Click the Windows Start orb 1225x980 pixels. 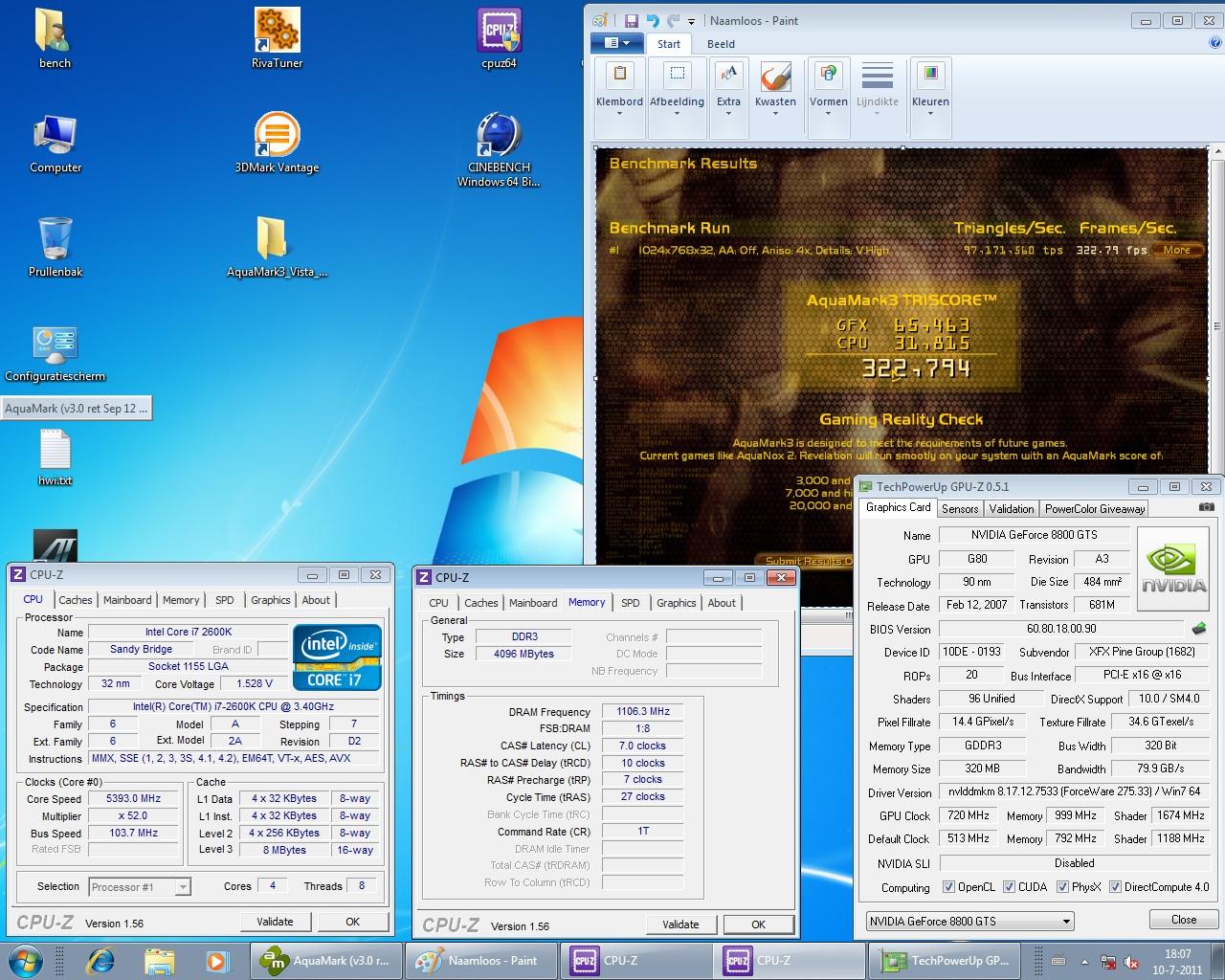pyautogui.click(x=26, y=960)
